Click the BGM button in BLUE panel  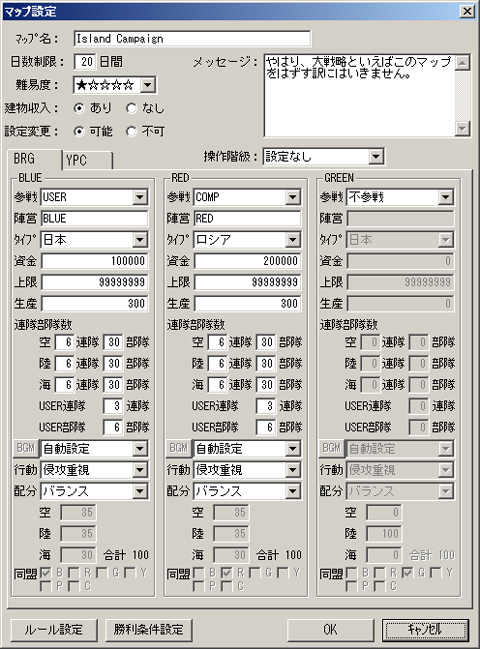pos(26,448)
